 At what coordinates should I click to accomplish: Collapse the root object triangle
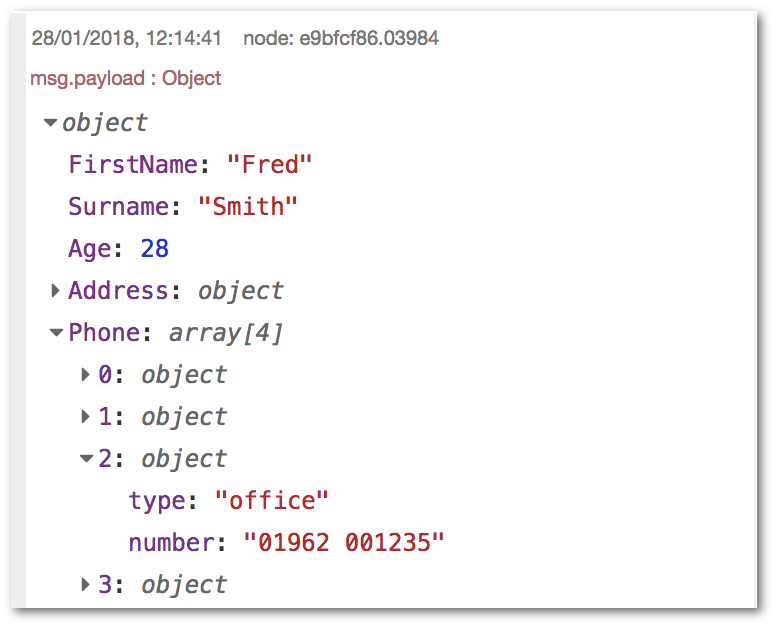coord(50,122)
